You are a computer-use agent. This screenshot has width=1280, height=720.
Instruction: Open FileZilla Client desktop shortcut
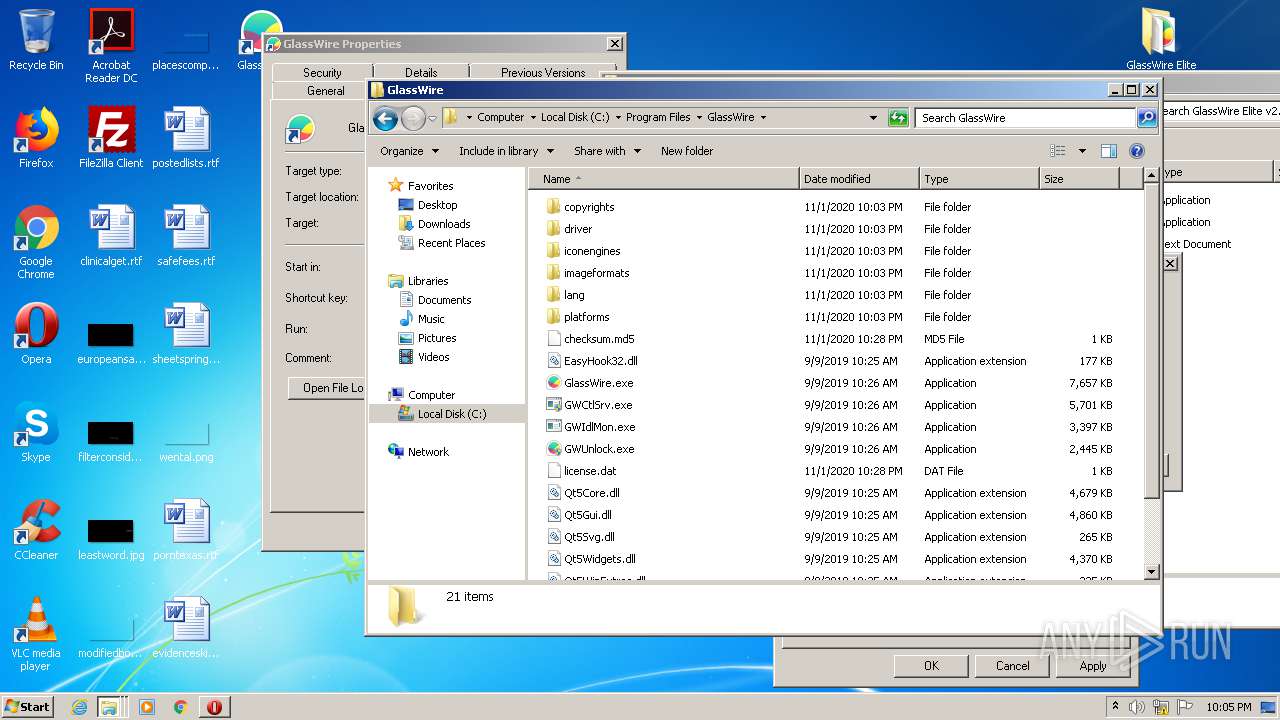(111, 138)
